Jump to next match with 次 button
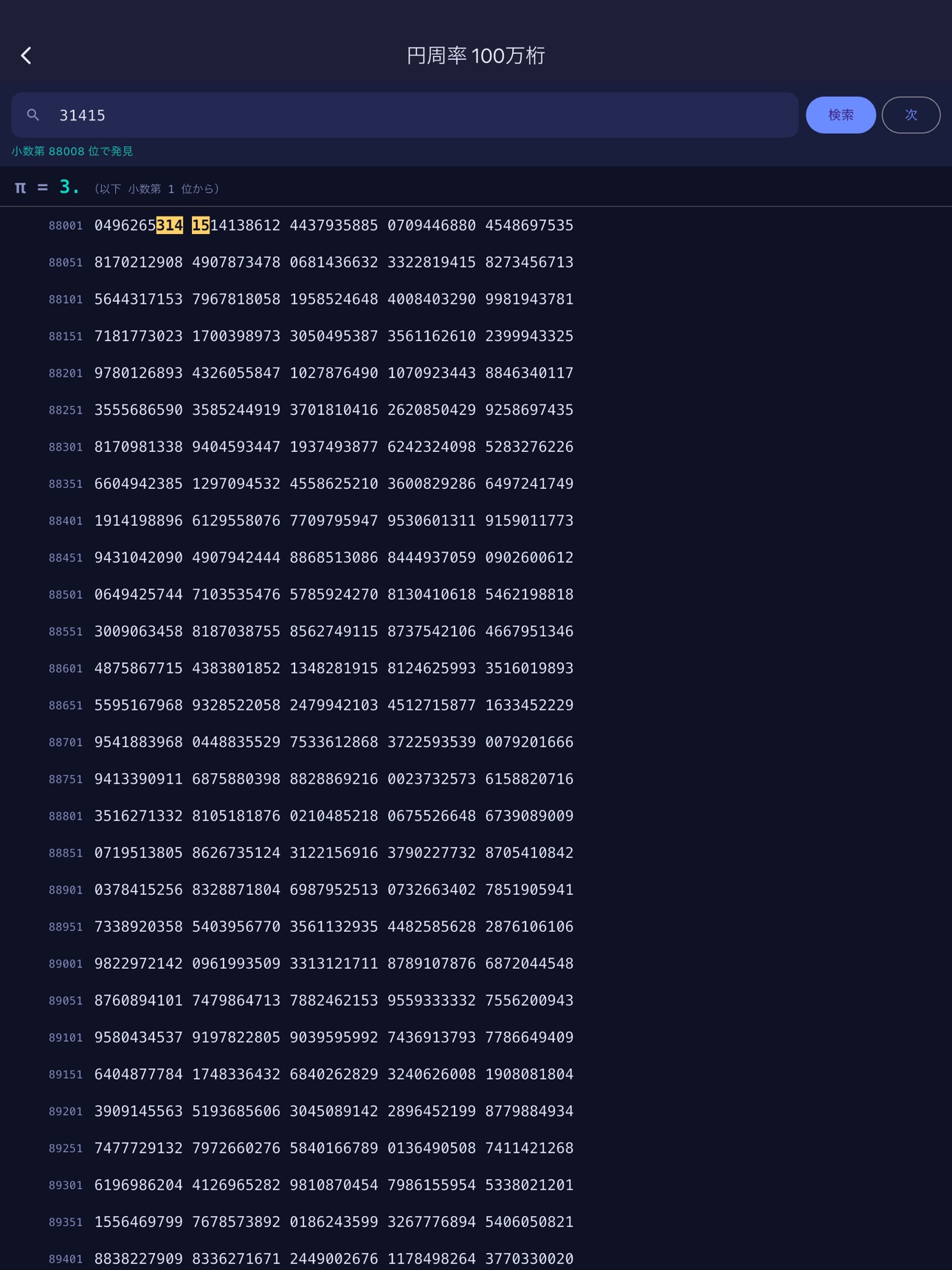 (x=911, y=115)
